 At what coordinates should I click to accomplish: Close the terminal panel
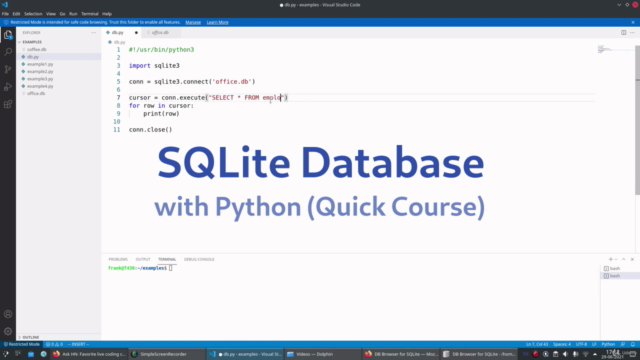pyautogui.click(x=632, y=259)
